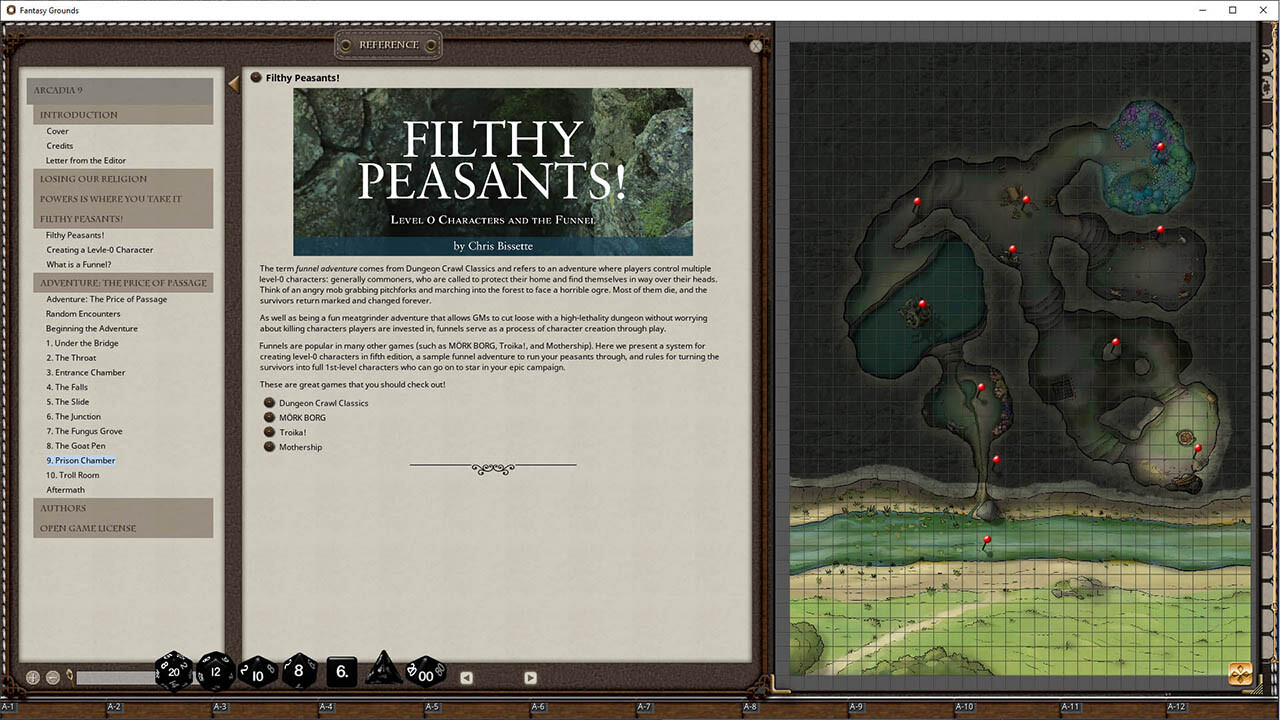Image resolution: width=1280 pixels, height=720 pixels.
Task: Roll the pyramid-shaped d4 die
Action: pyautogui.click(x=383, y=672)
